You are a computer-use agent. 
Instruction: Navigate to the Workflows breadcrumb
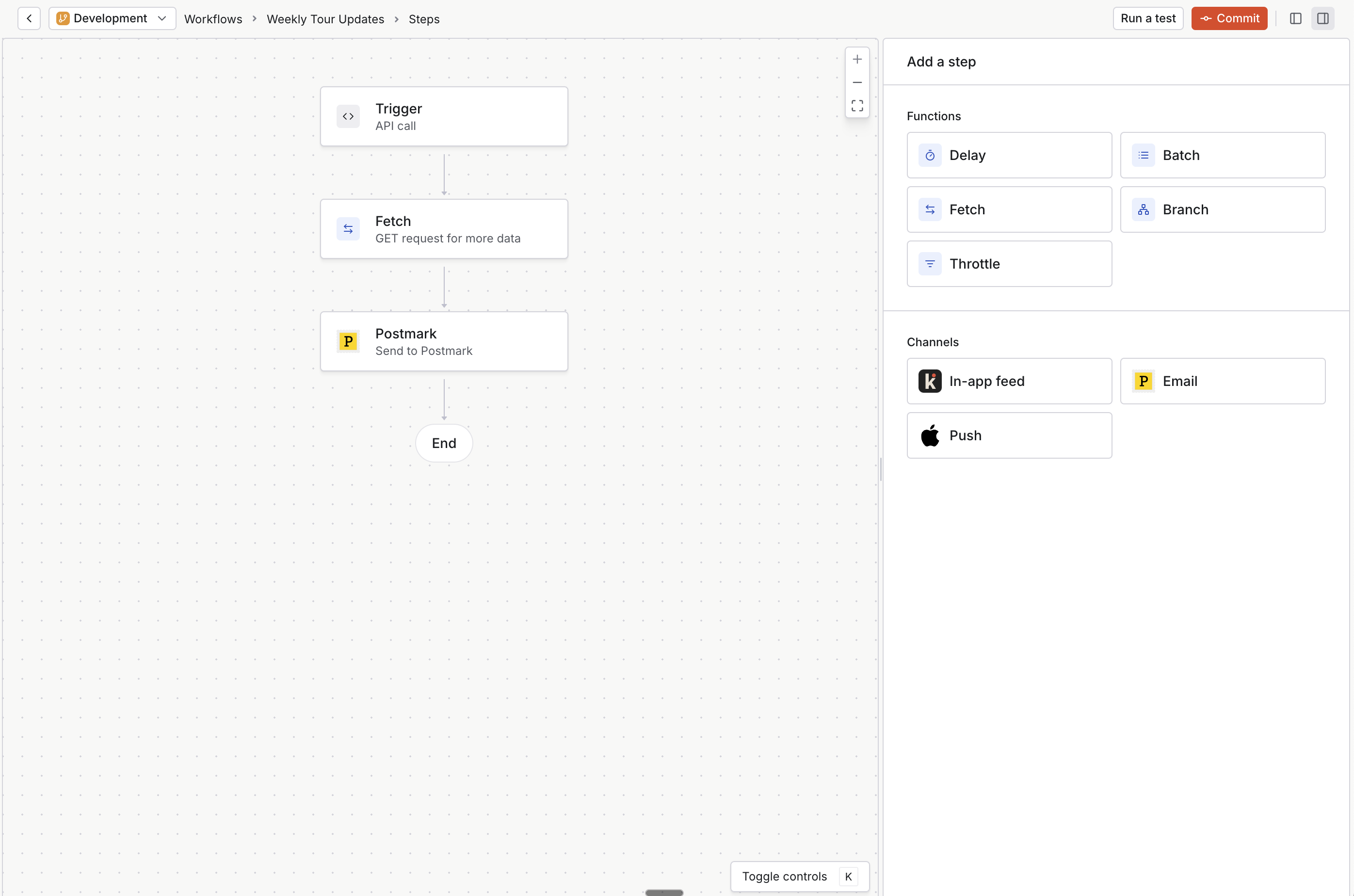tap(212, 19)
